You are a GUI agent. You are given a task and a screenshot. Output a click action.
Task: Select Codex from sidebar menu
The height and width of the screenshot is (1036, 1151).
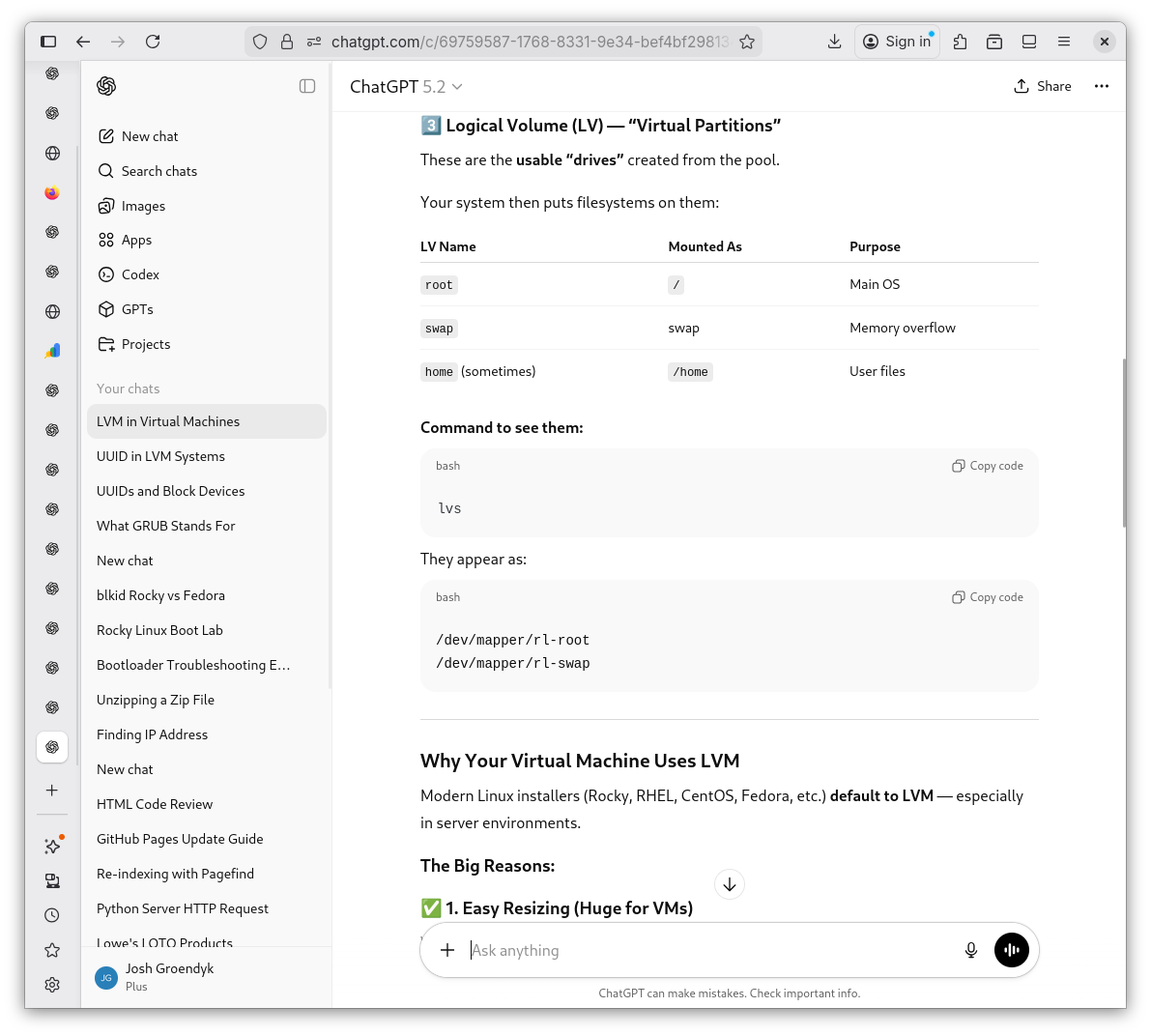140,274
